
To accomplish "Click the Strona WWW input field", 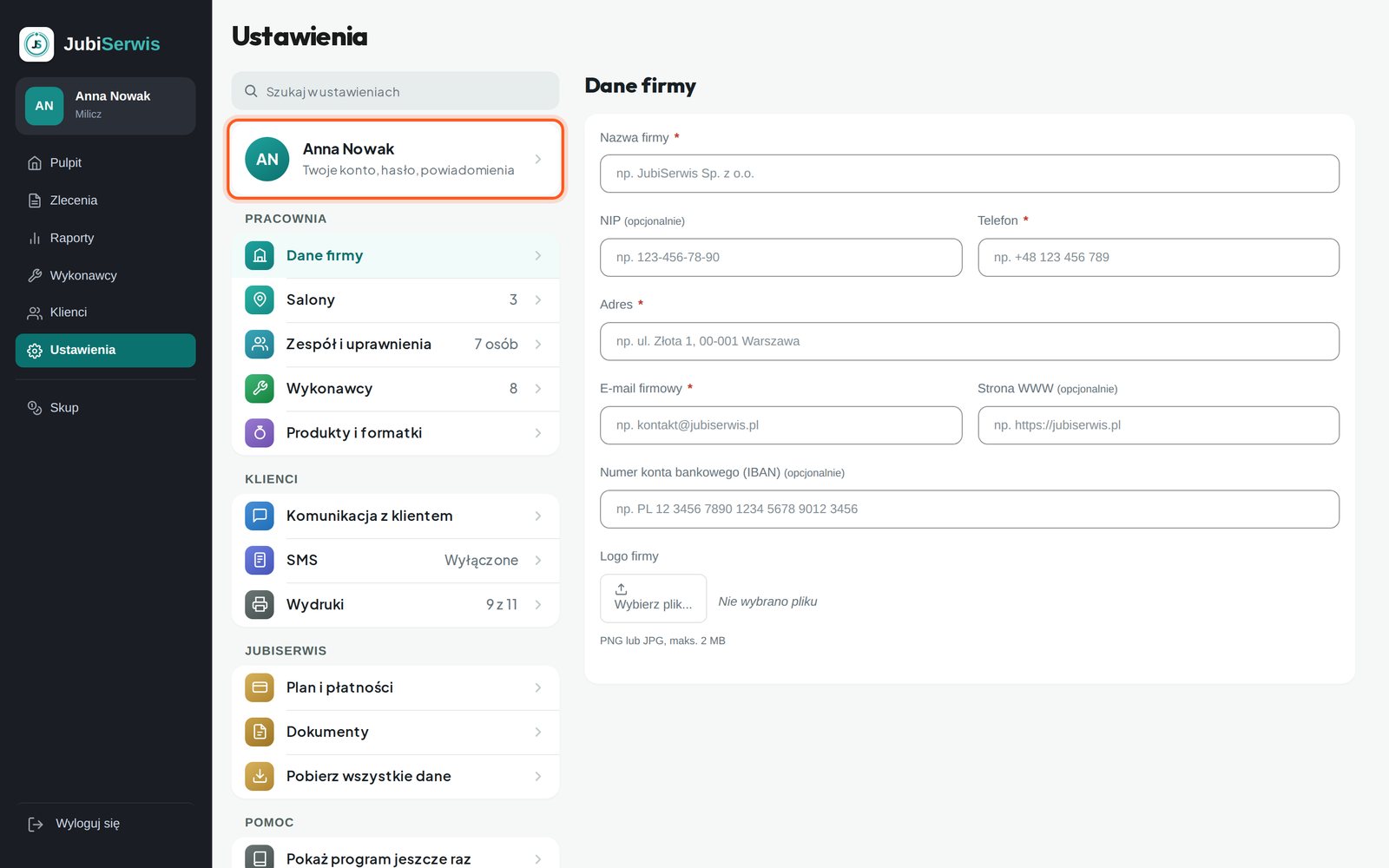I will [1158, 425].
